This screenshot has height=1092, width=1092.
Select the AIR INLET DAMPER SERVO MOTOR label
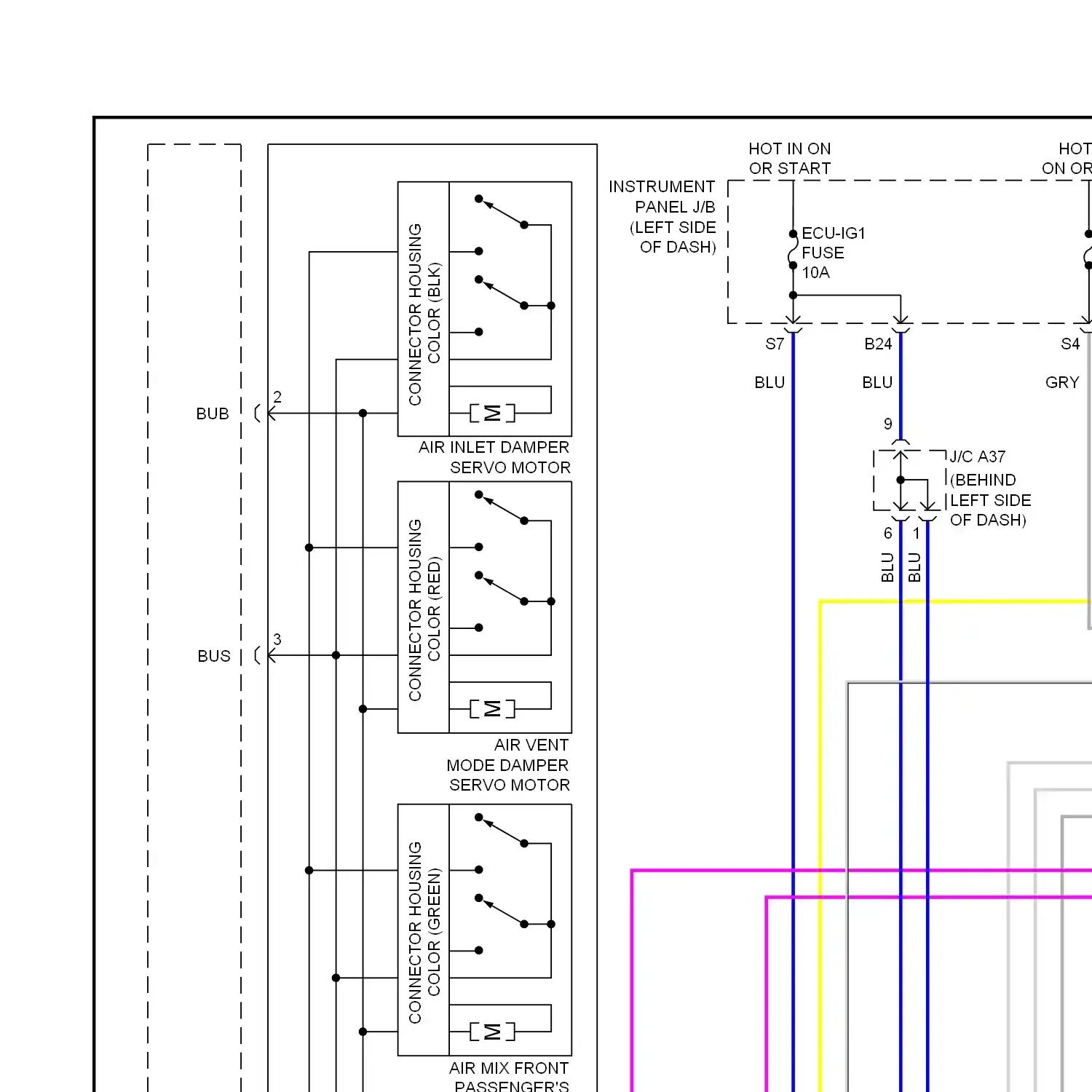[494, 457]
